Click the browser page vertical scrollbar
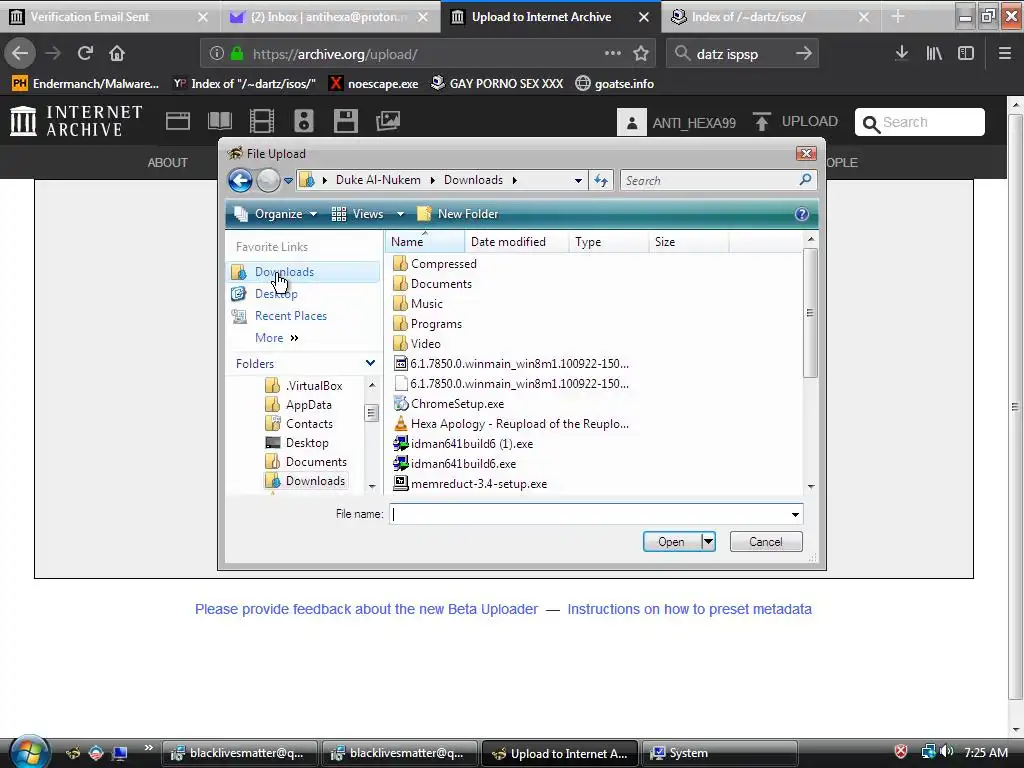 1015,406
